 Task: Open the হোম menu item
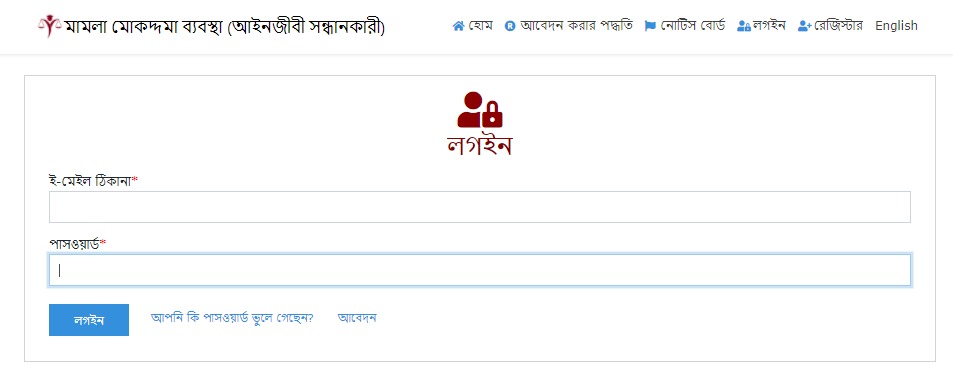[x=481, y=26]
